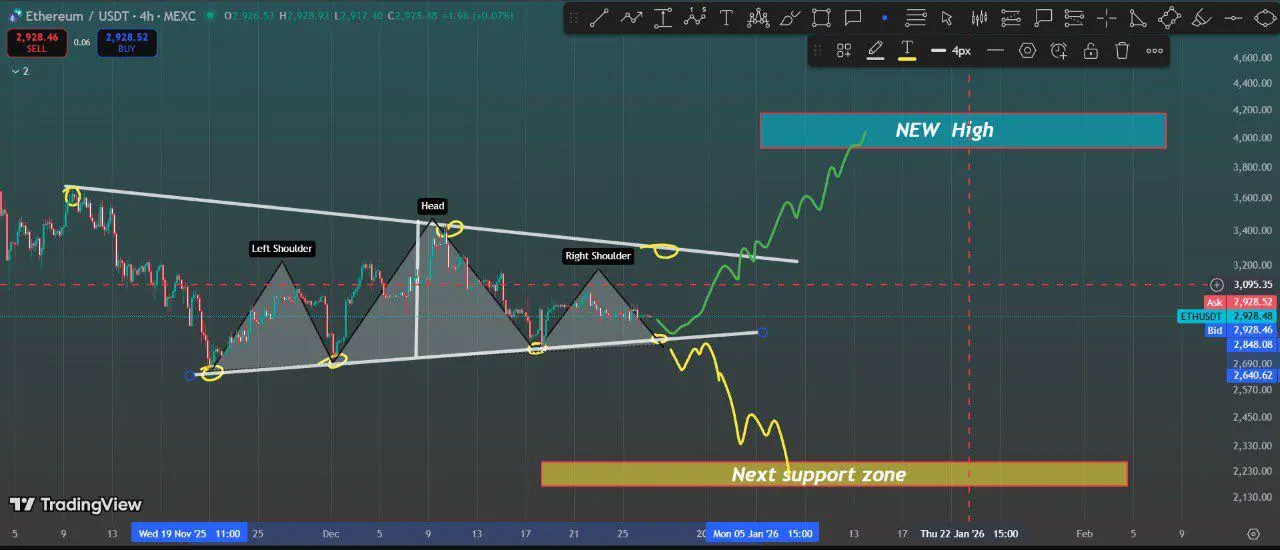Screen dimensions: 1280x550
Task: Select the Highlighter tool
Action: pos(1202,18)
